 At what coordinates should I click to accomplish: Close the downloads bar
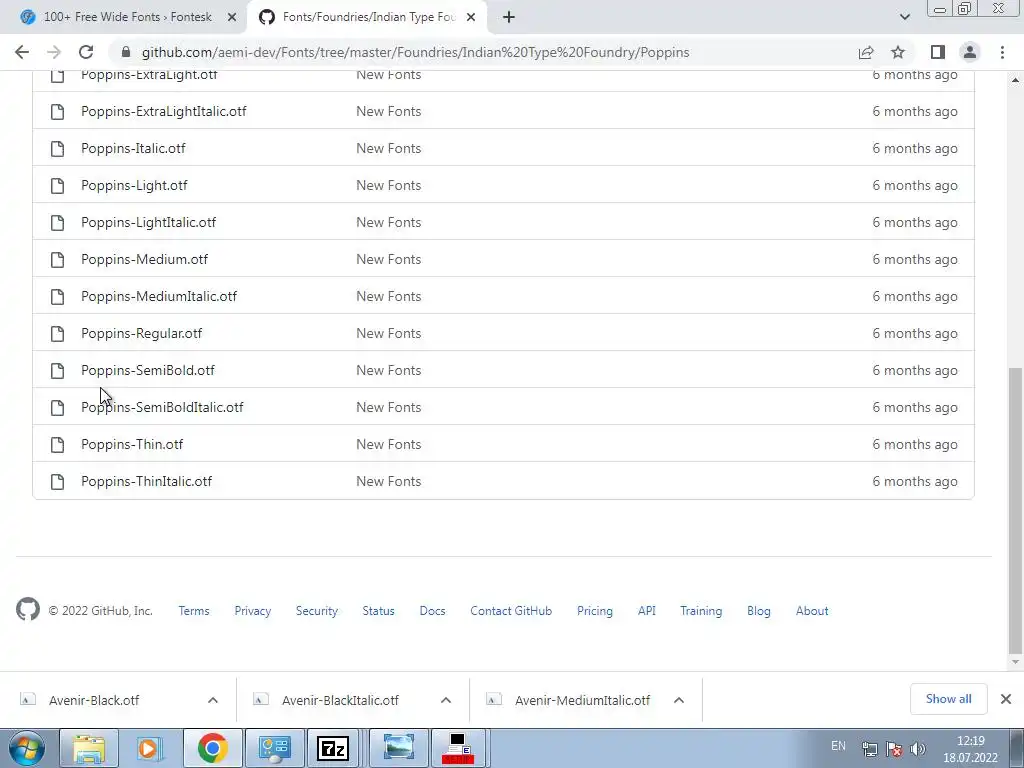tap(1006, 699)
